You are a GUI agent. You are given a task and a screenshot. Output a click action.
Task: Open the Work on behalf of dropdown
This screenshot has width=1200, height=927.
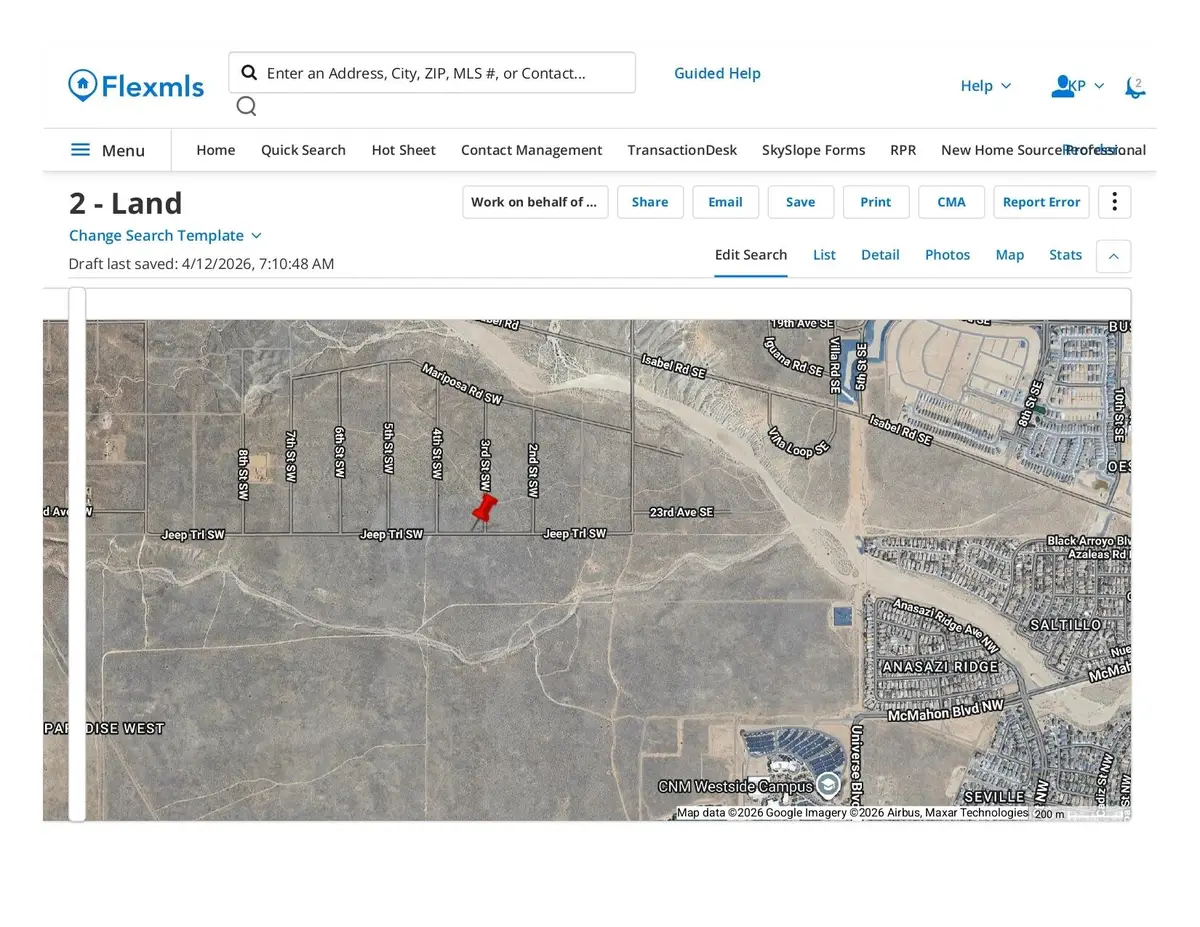(534, 201)
